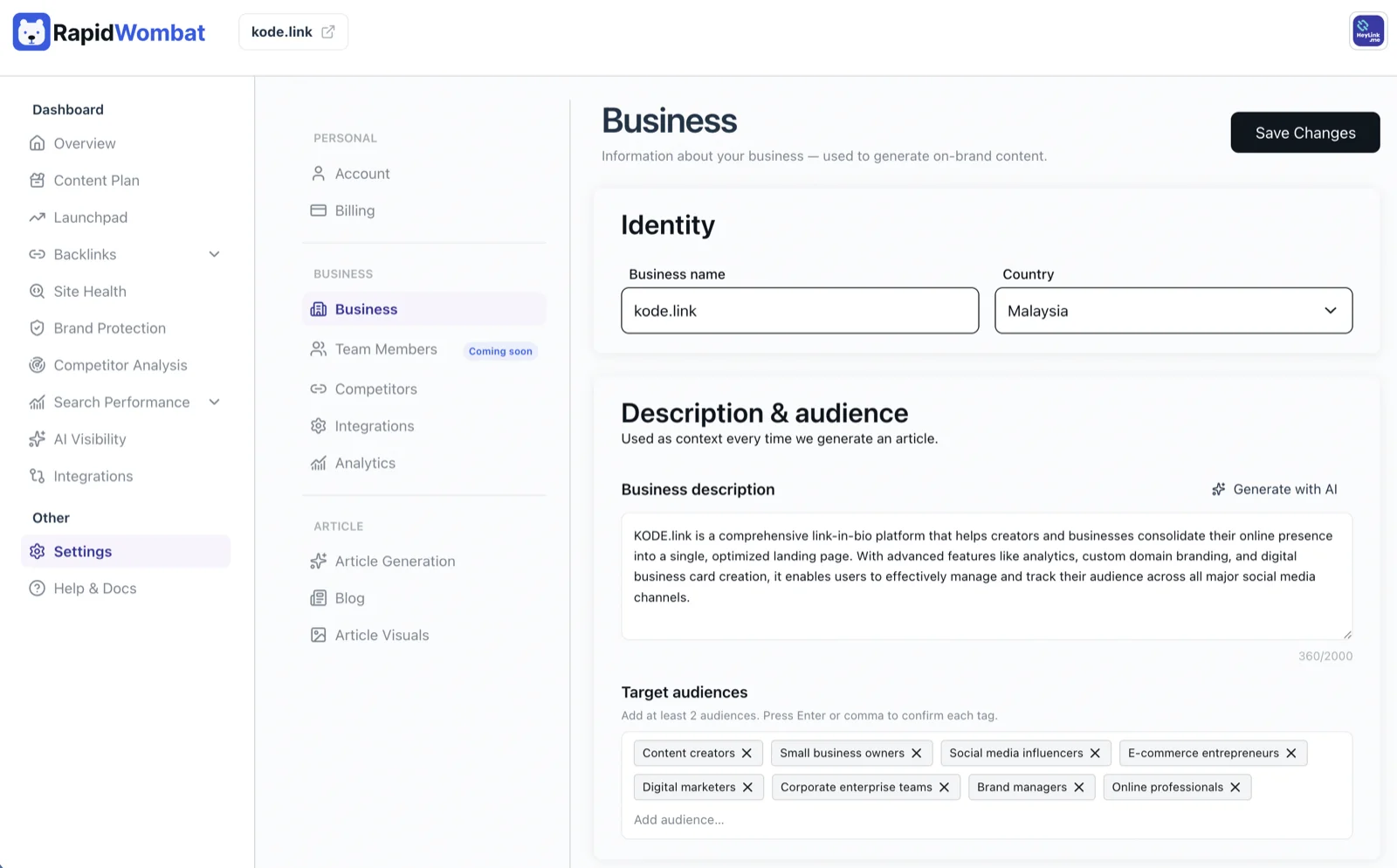The width and height of the screenshot is (1397, 868).
Task: Expand the Search Performance submenu chevron
Action: click(x=215, y=402)
